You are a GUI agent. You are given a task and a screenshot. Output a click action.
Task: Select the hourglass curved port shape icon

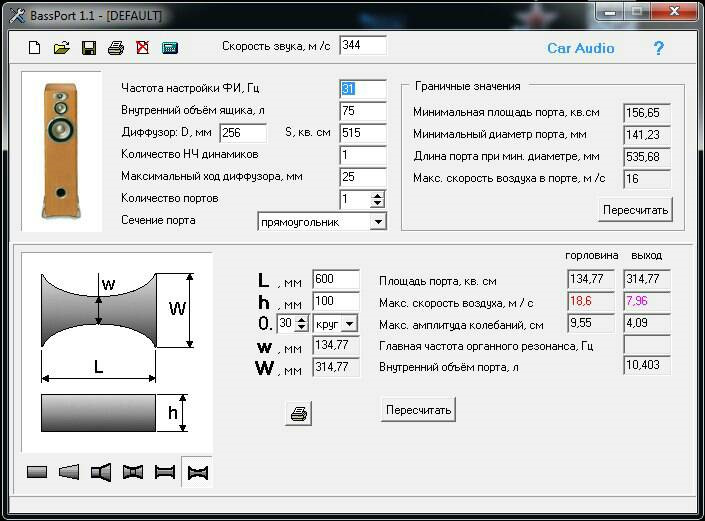197,472
